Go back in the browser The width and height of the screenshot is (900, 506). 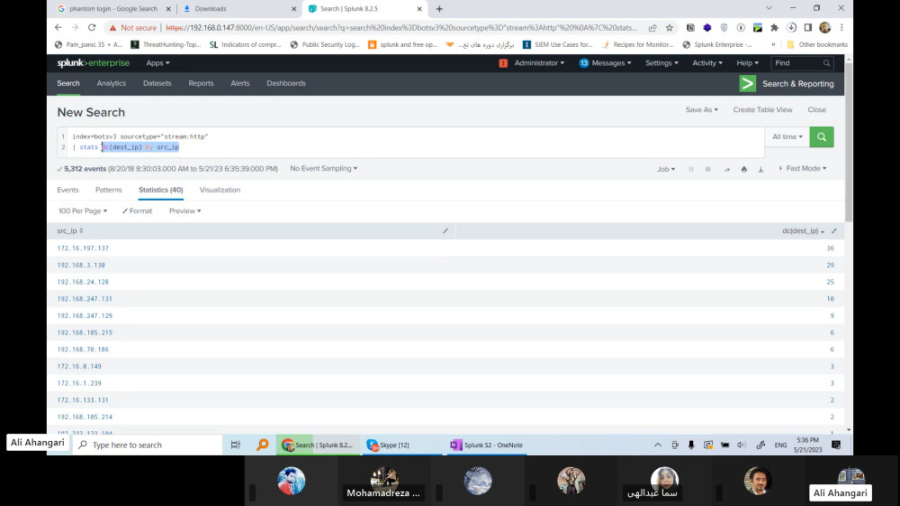(58, 28)
